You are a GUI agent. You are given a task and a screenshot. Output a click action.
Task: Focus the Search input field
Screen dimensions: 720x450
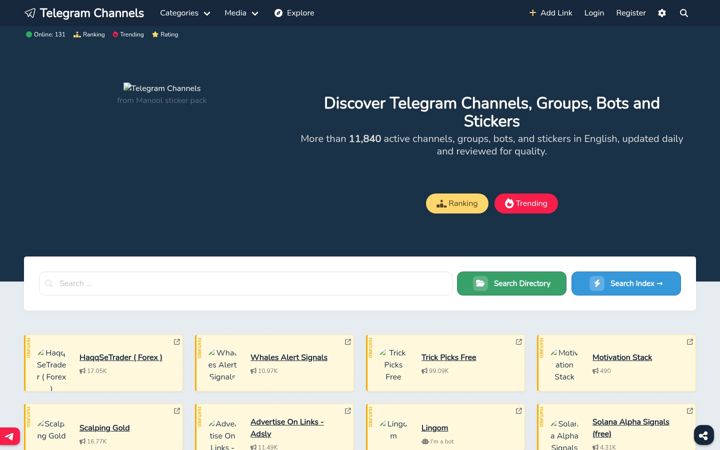[246, 283]
